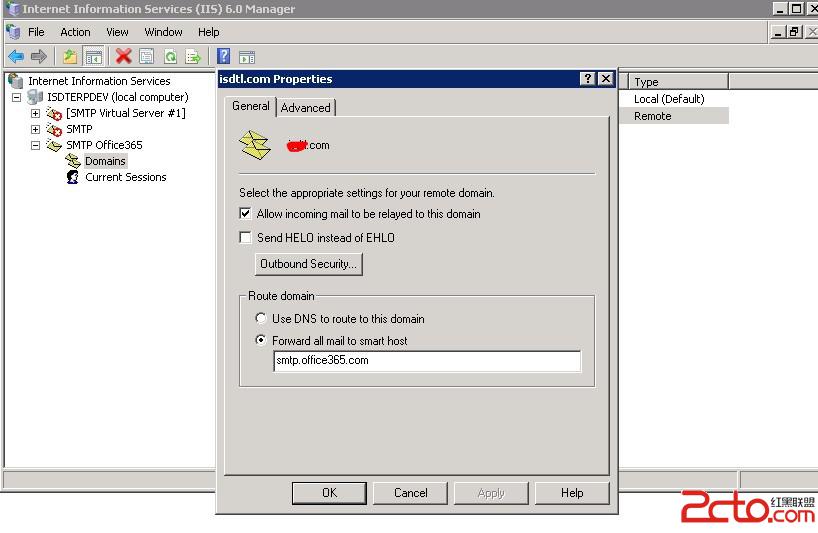This screenshot has width=818, height=533.
Task: Toggle Allow incoming mail to be relayed checkbox
Action: pos(245,213)
